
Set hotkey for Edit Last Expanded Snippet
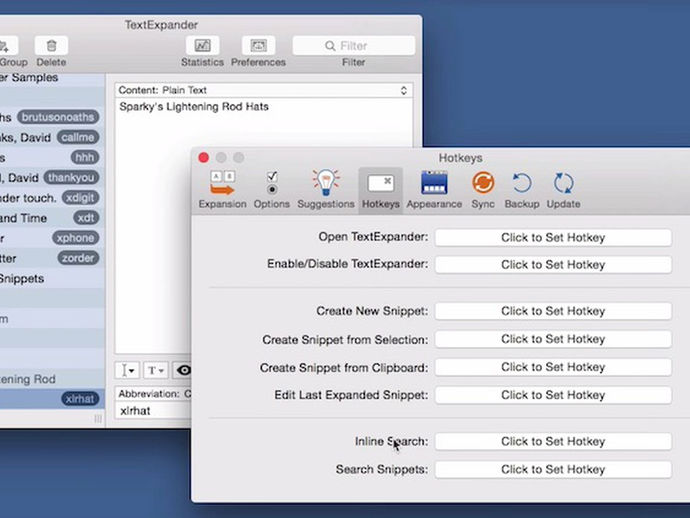[553, 395]
